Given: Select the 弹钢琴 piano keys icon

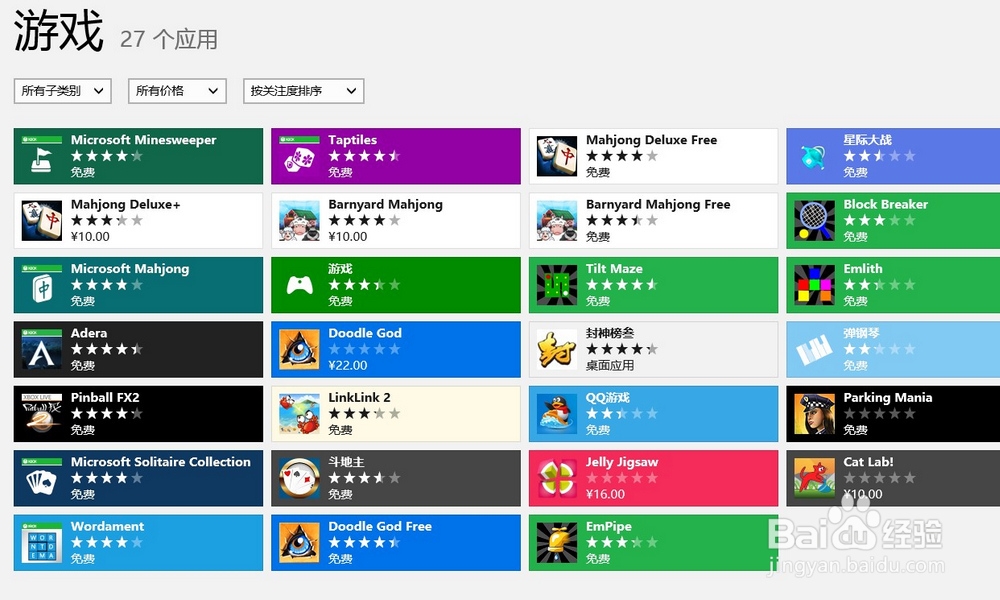Looking at the screenshot, I should (x=814, y=349).
